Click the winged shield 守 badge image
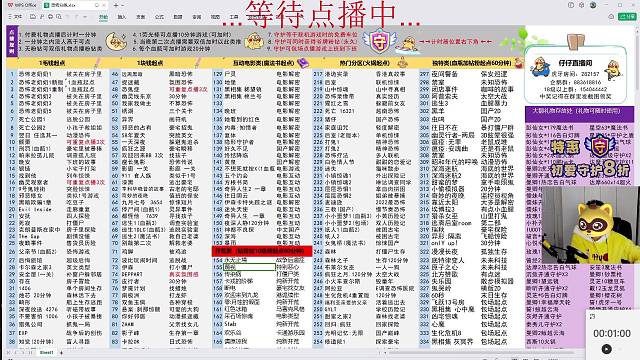 (x=380, y=41)
